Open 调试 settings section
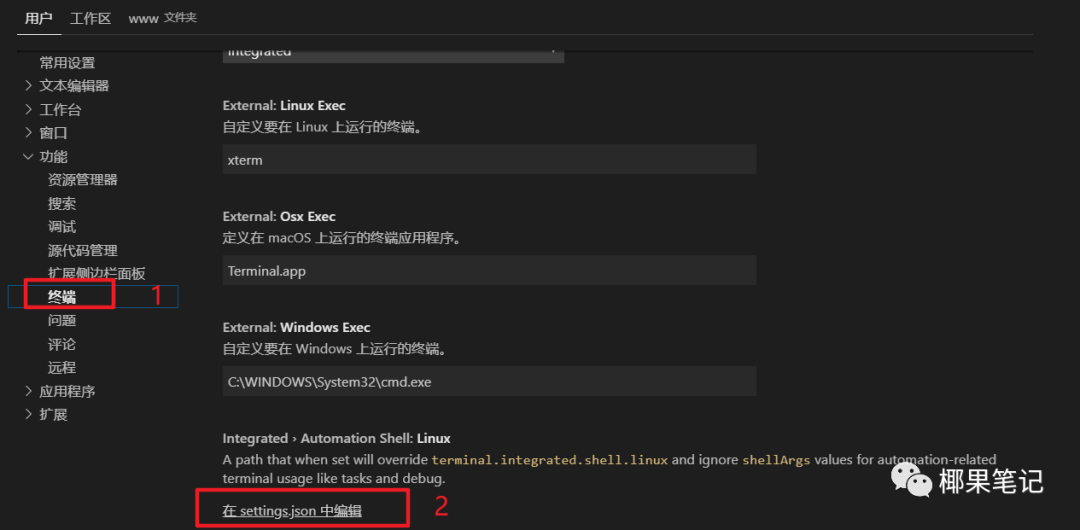This screenshot has height=530, width=1080. 62,227
